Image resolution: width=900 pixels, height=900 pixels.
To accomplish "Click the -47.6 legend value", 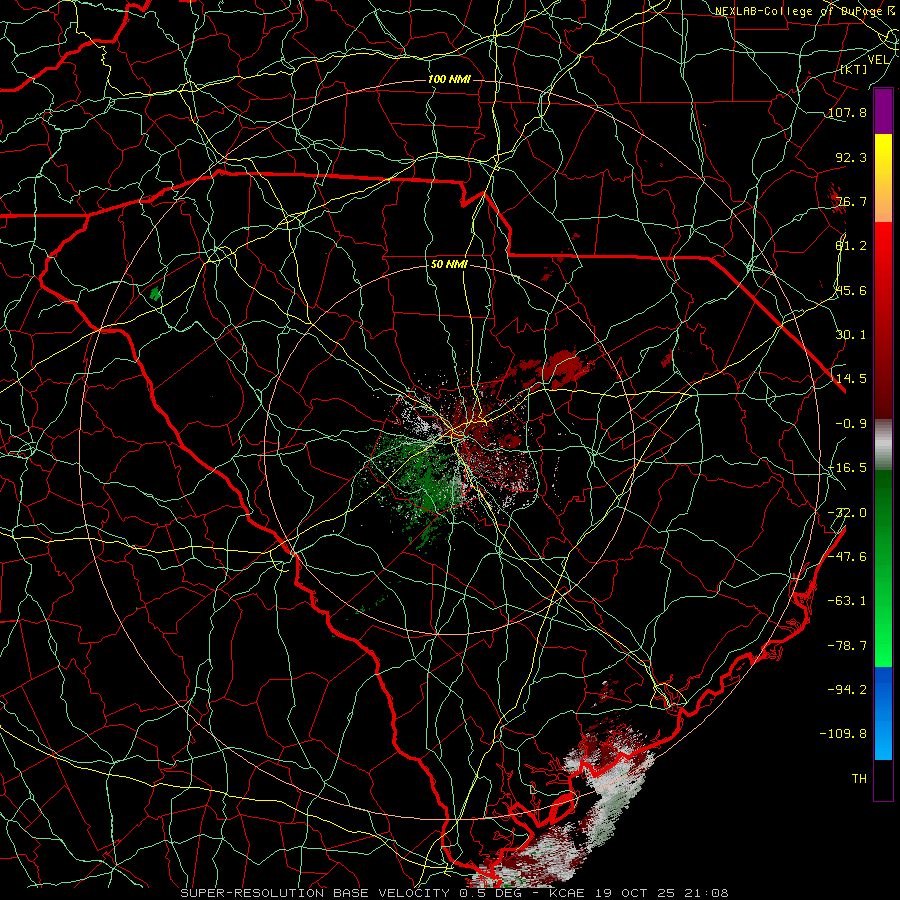I will click(x=847, y=557).
